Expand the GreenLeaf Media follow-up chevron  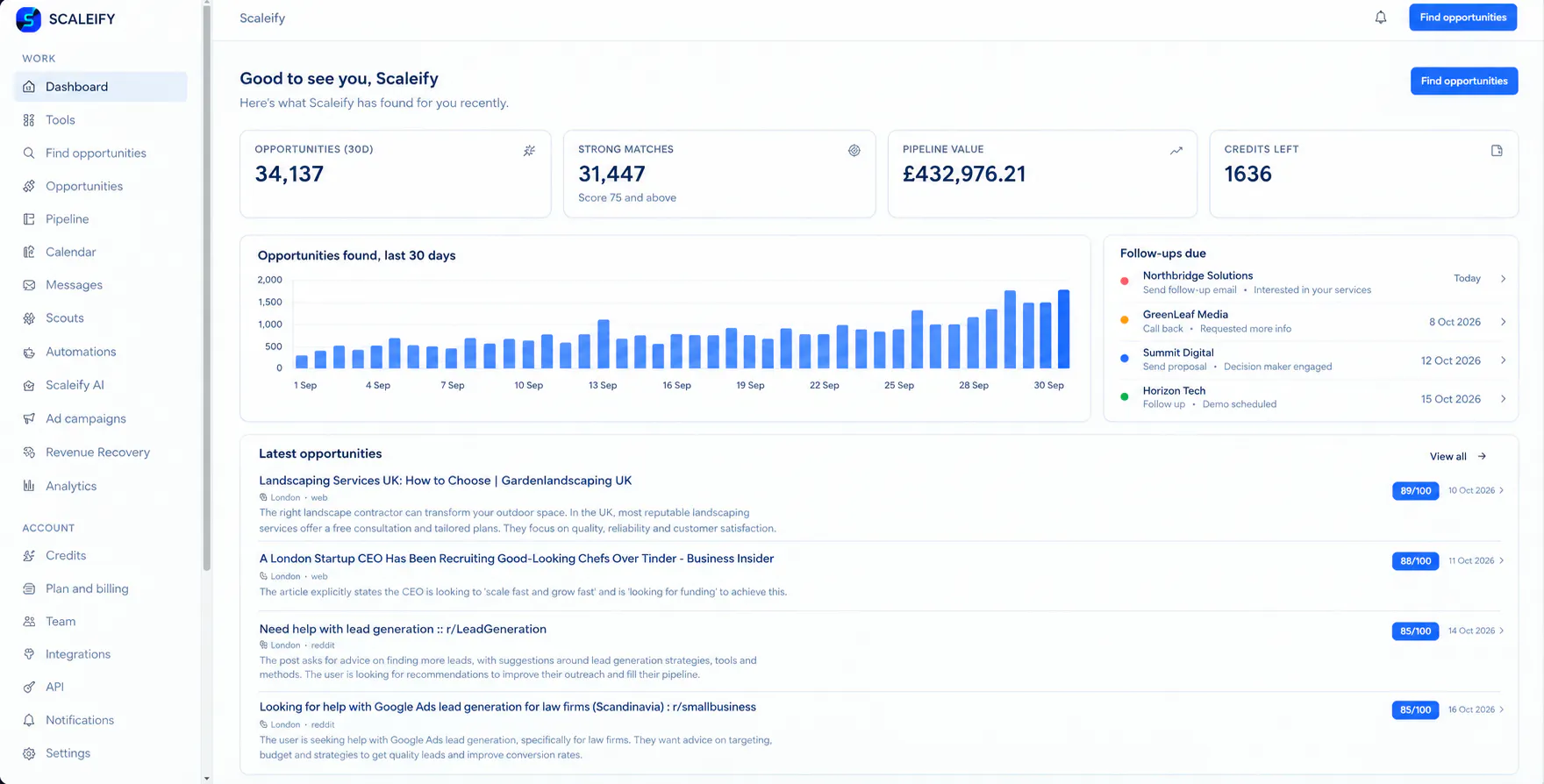pos(1503,322)
